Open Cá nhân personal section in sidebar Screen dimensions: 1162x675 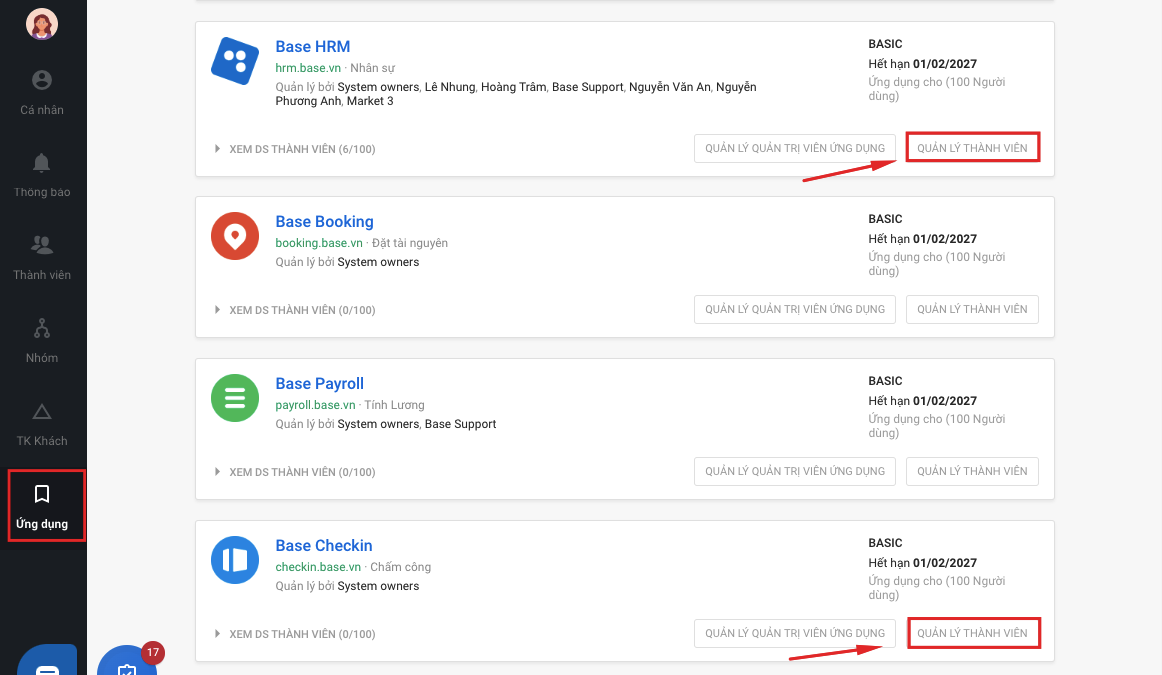pos(42,93)
